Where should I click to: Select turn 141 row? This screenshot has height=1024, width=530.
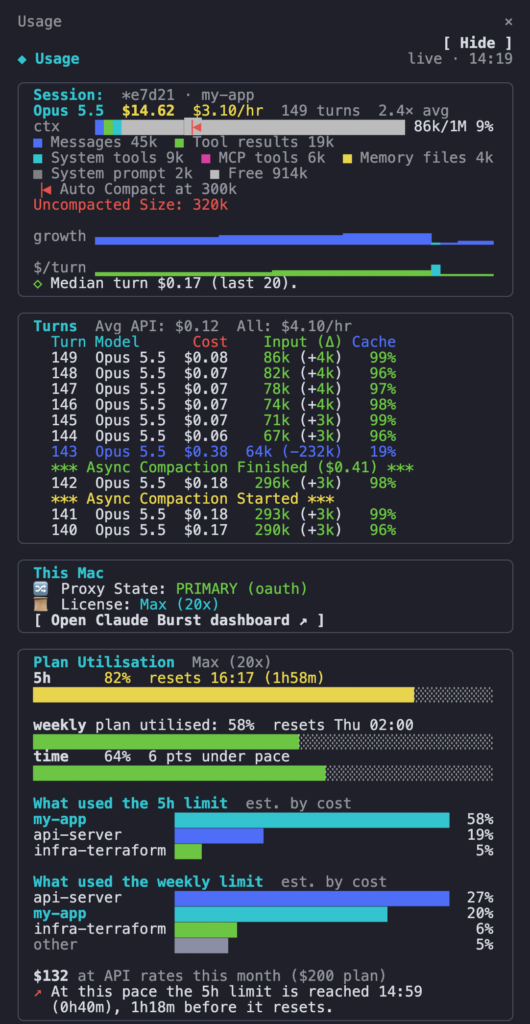point(224,514)
